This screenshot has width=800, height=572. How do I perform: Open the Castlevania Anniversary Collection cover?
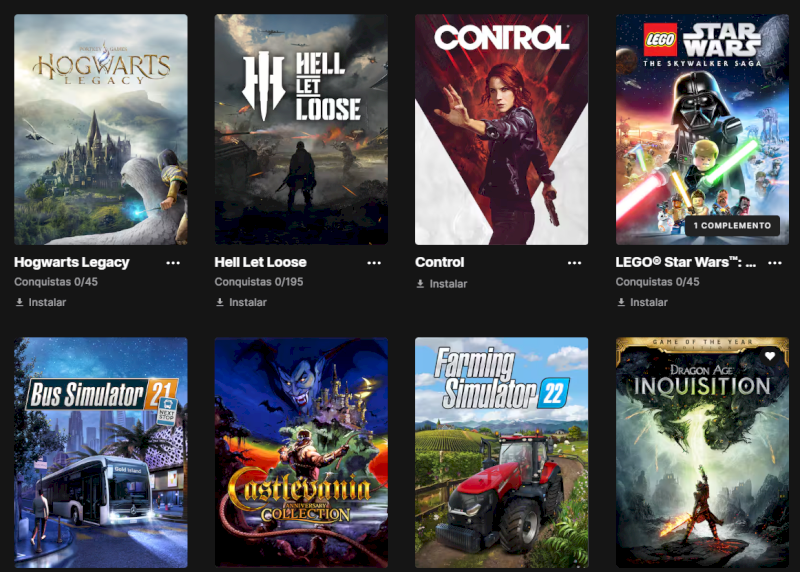click(301, 453)
